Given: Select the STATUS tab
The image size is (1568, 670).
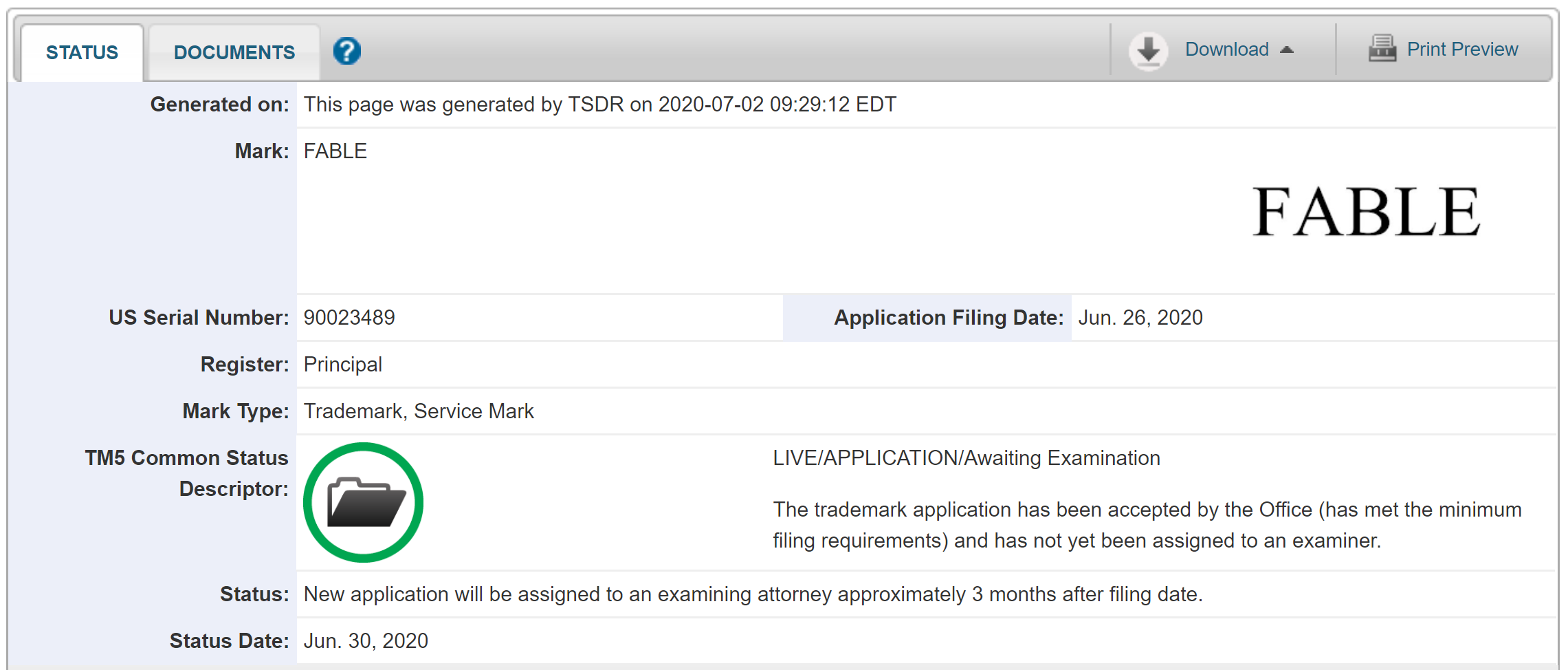Looking at the screenshot, I should point(82,52).
